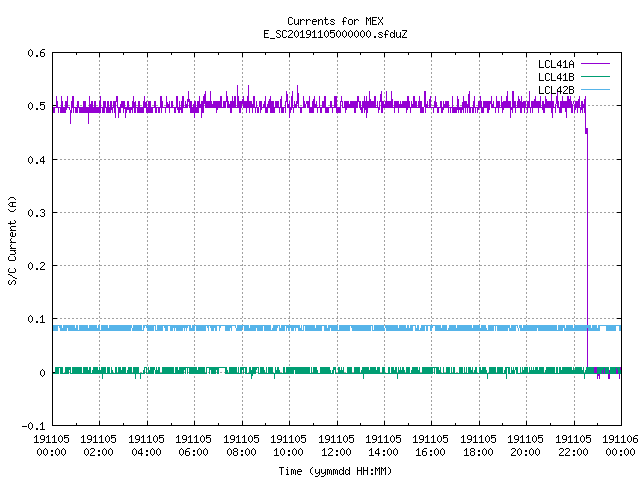Click the purple LCL41A legend line sample

pyautogui.click(x=595, y=64)
